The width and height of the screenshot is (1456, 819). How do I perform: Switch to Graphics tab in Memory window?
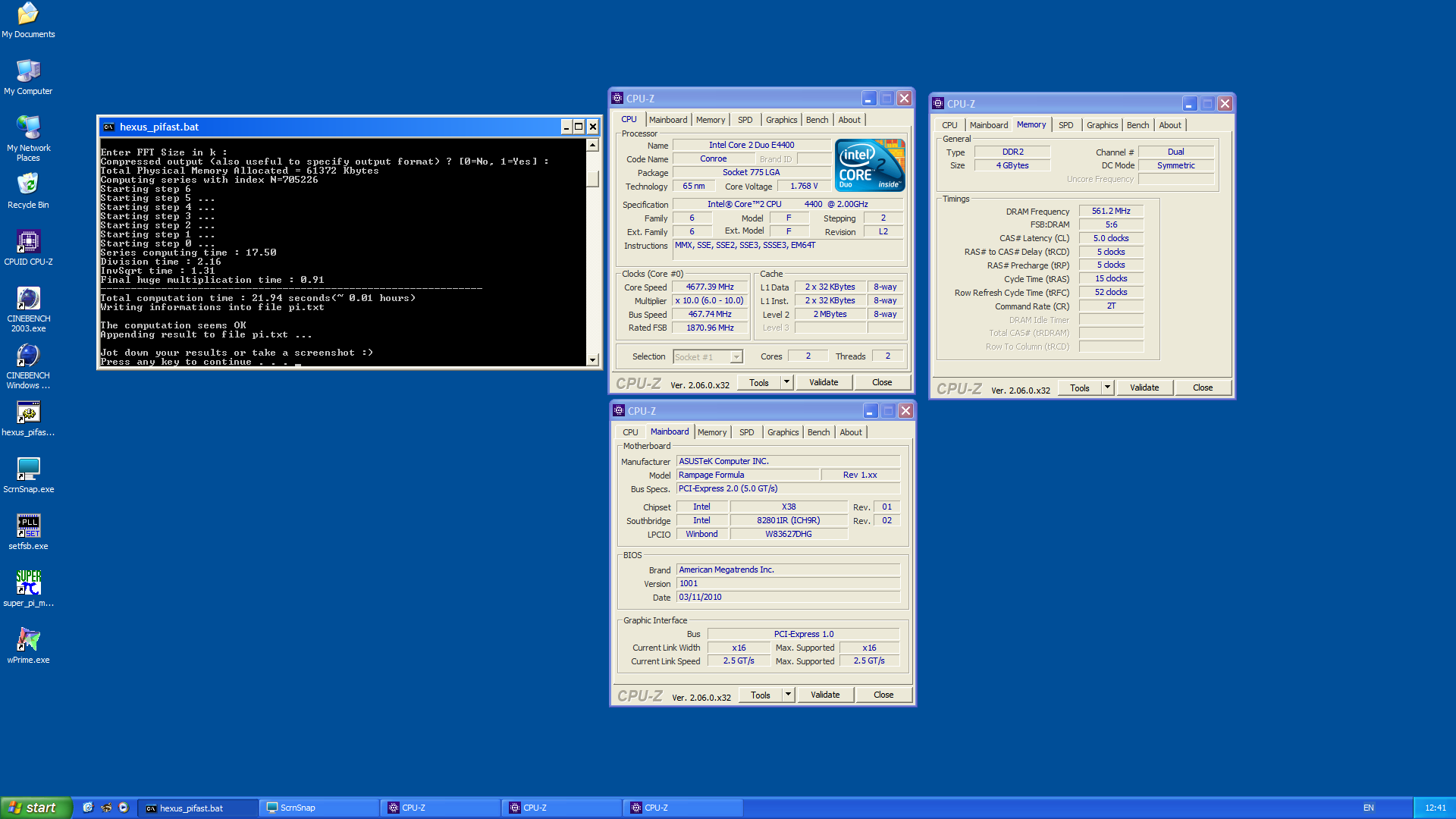[x=1102, y=125]
